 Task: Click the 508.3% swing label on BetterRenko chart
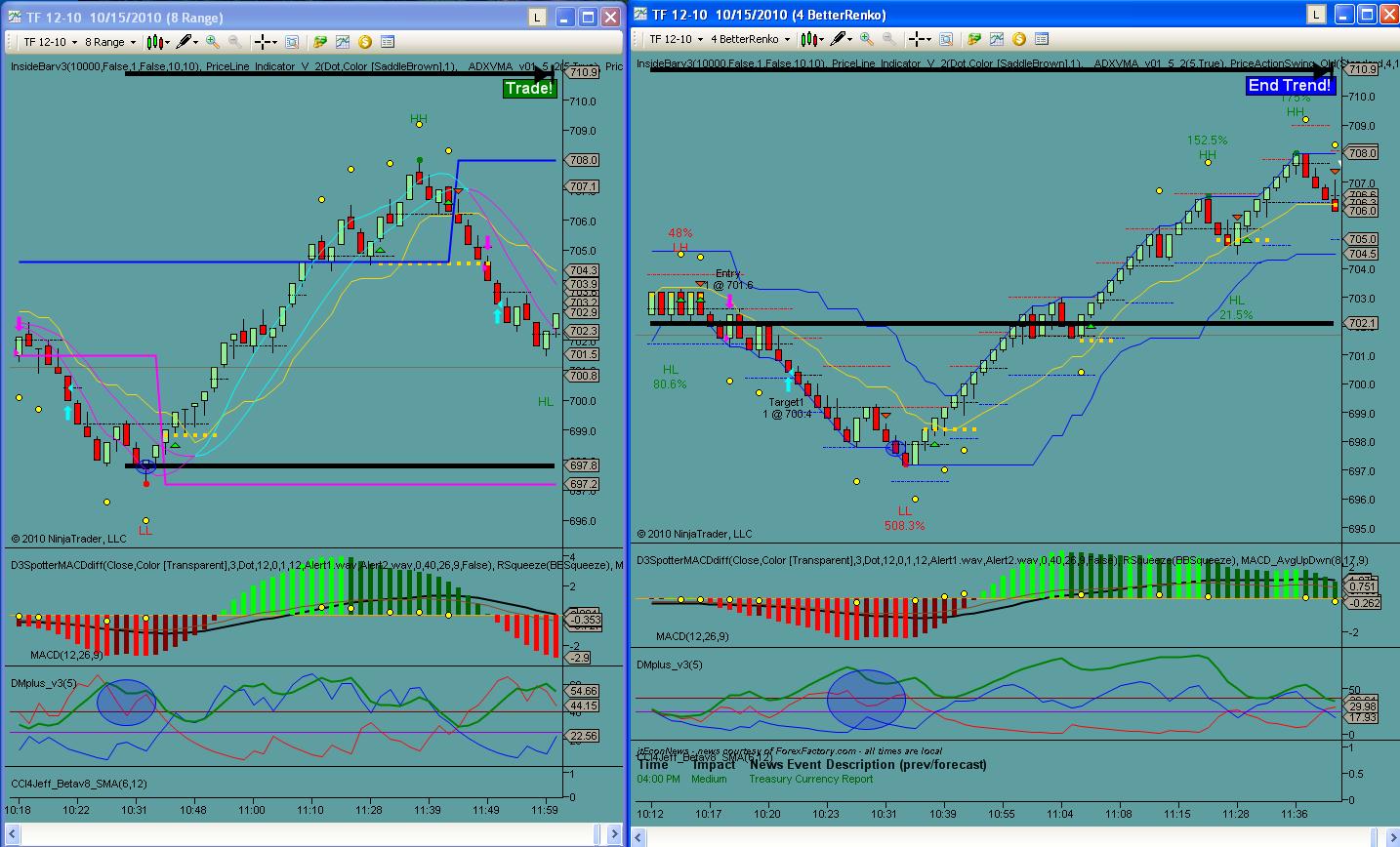[904, 526]
